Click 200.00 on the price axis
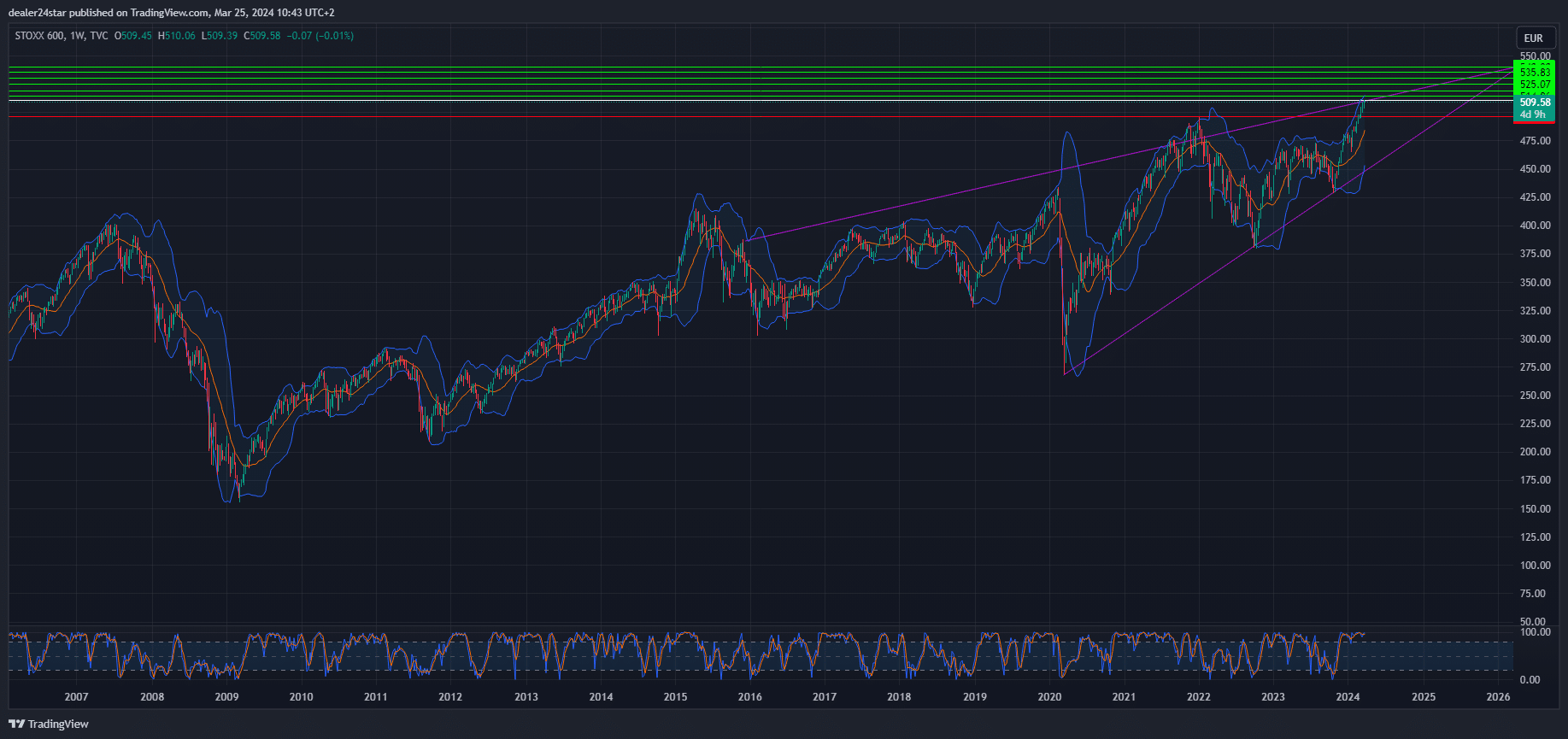1568x739 pixels. pos(1536,452)
